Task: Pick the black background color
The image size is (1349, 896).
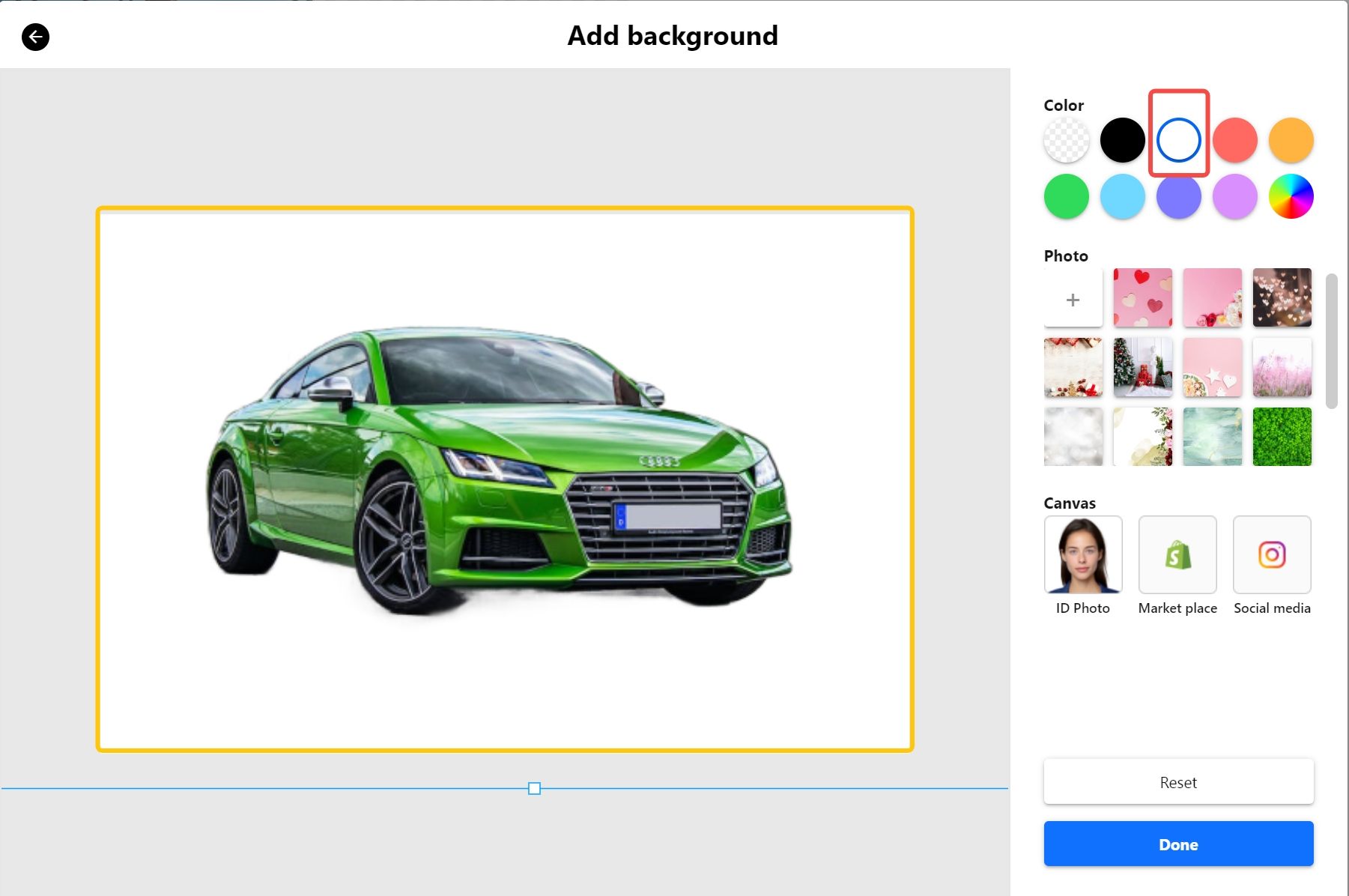Action: pos(1122,139)
